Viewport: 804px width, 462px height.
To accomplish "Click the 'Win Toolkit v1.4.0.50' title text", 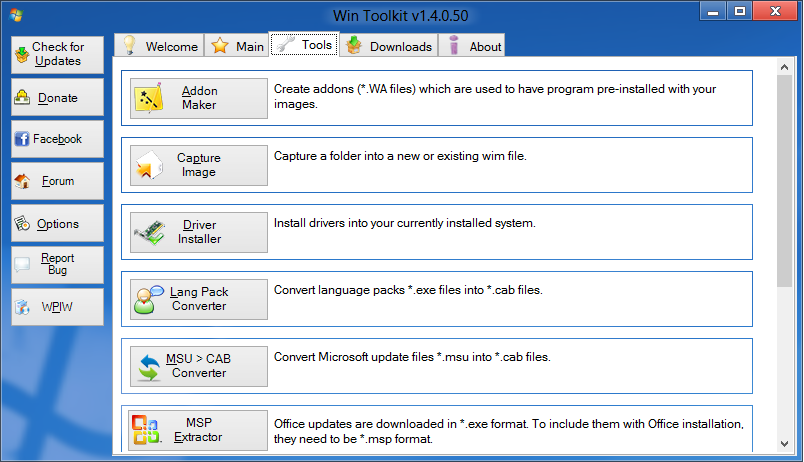I will [400, 16].
